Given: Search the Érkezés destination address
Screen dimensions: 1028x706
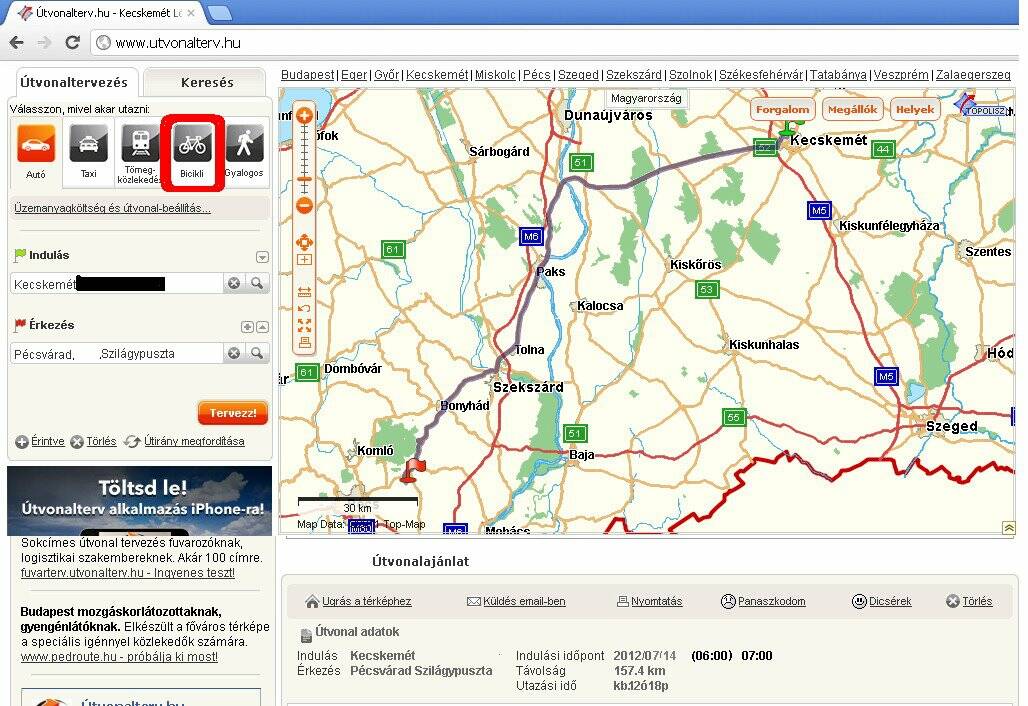Looking at the screenshot, I should (x=257, y=353).
